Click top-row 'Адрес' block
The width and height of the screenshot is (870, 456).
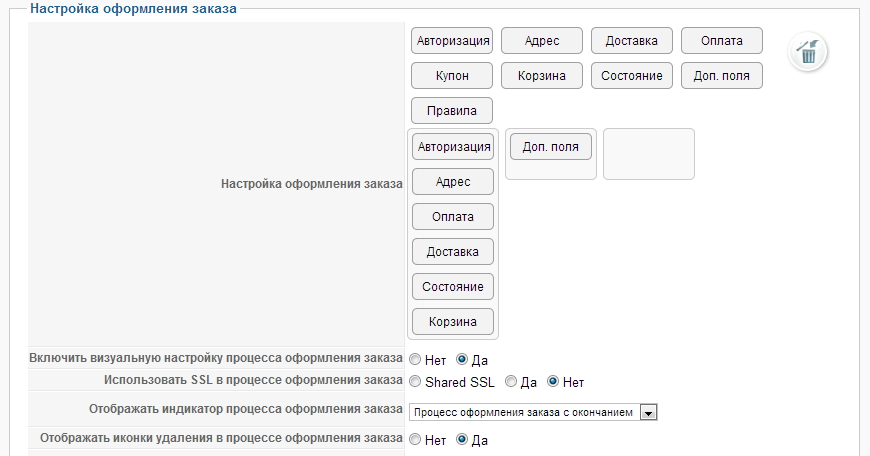pyautogui.click(x=542, y=41)
